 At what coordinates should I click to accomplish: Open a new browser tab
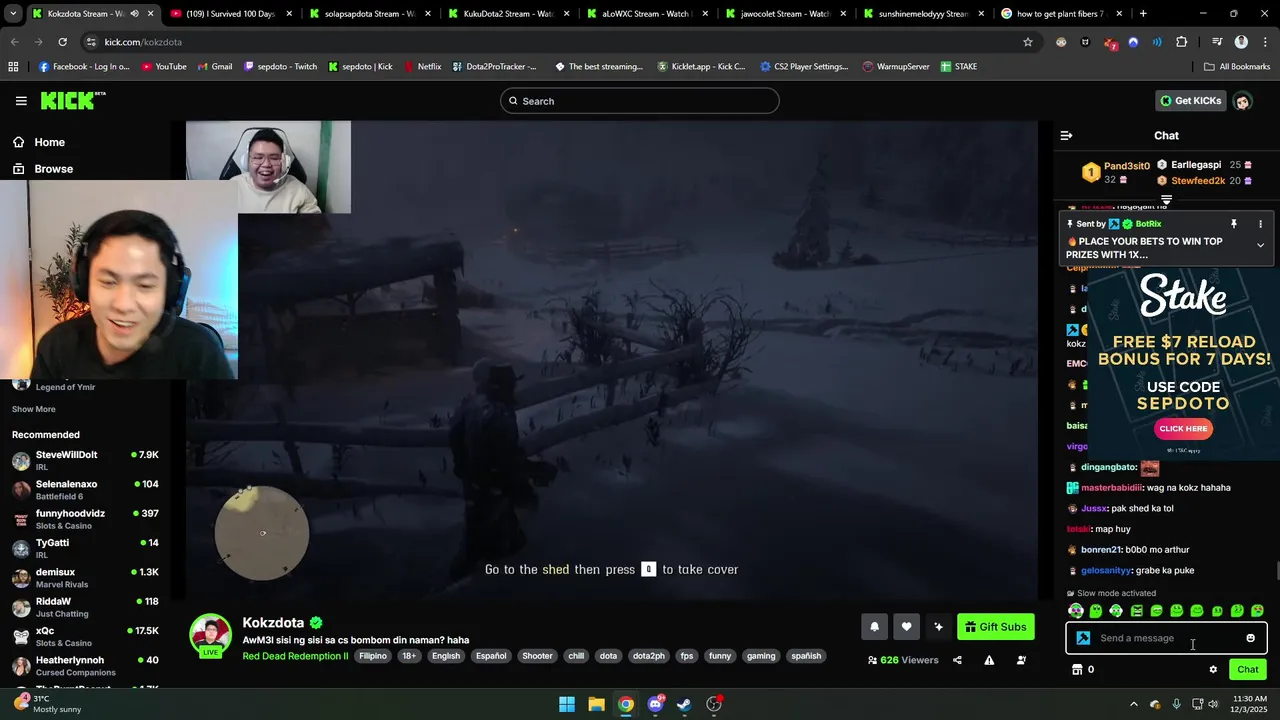pos(1143,14)
